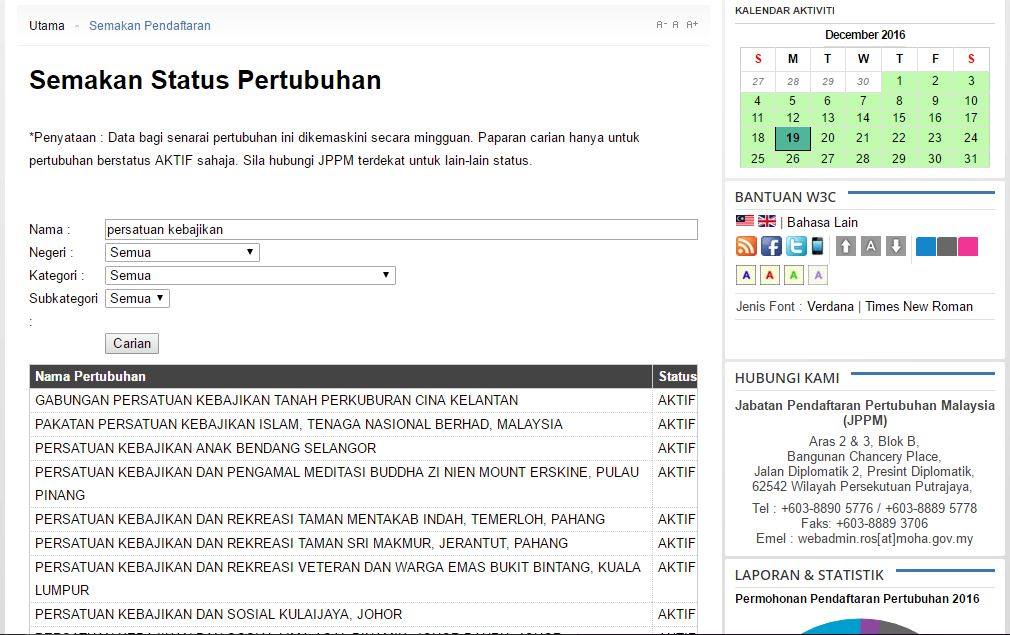This screenshot has width=1010, height=635.
Task: Switch font to Verdana
Action: pyautogui.click(x=830, y=307)
